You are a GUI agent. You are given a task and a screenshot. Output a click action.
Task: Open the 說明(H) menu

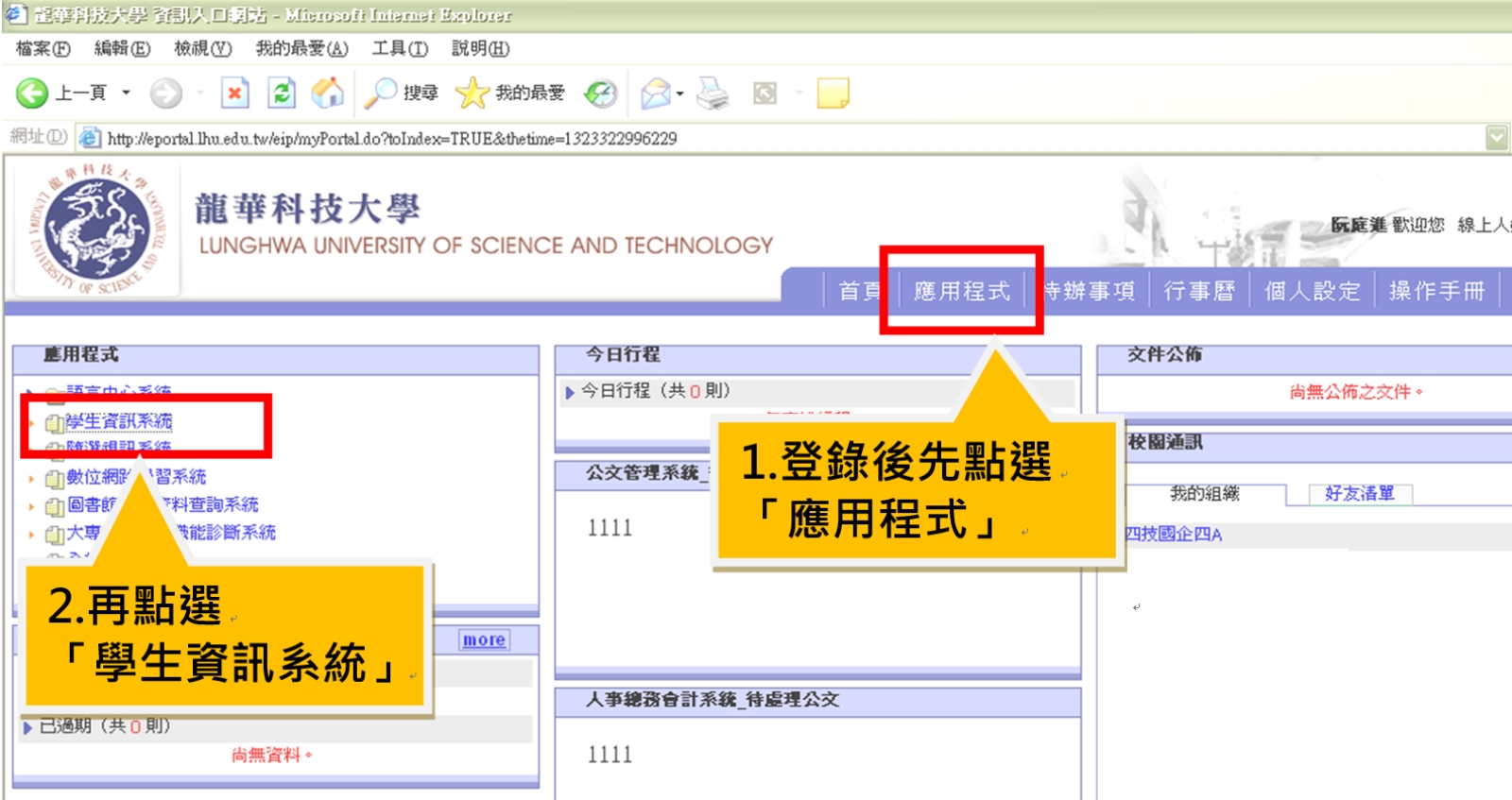[x=481, y=48]
